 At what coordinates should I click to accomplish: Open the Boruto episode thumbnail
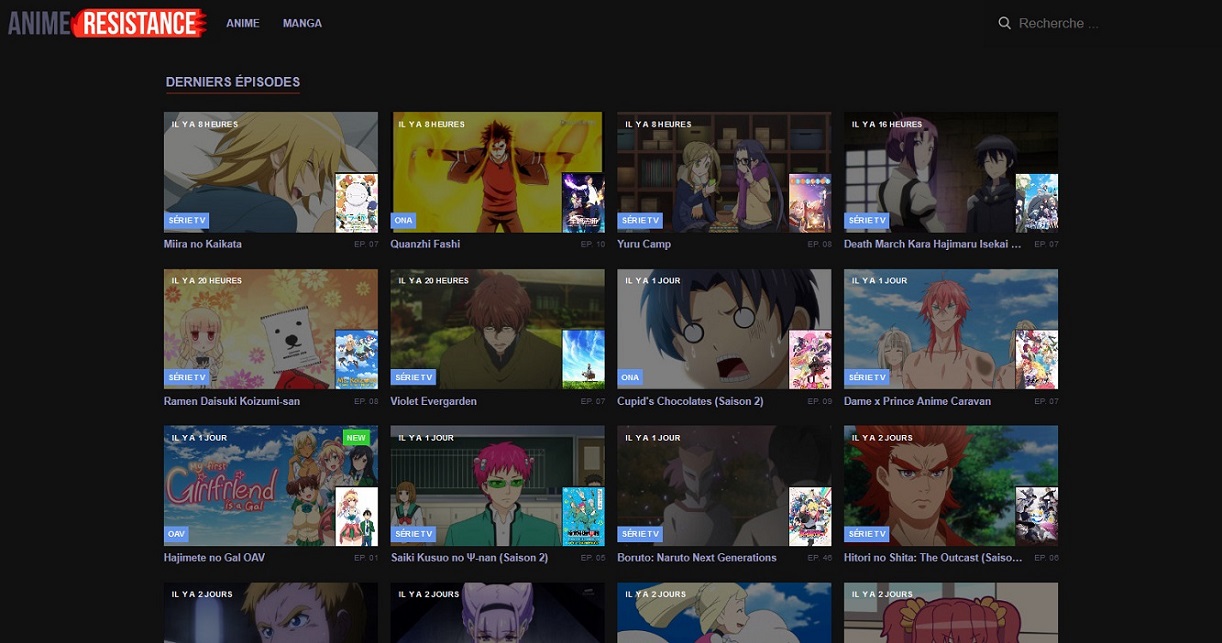point(724,486)
